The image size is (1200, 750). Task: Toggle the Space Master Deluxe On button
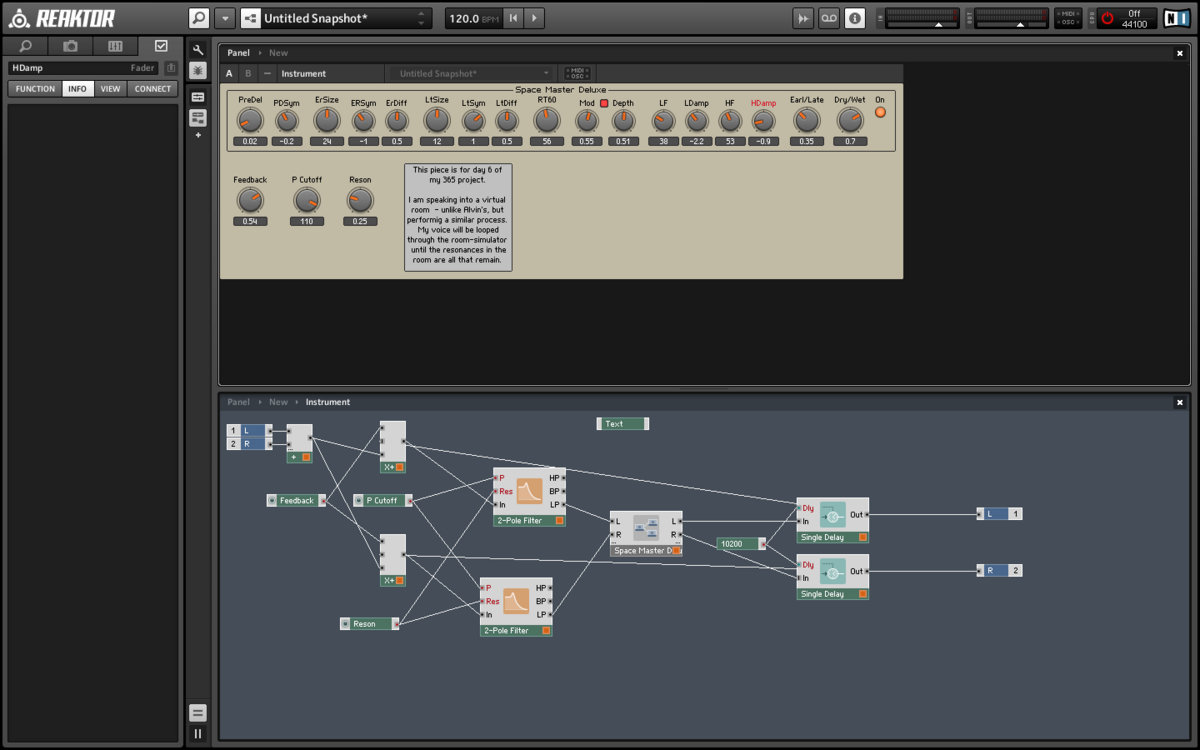(880, 112)
